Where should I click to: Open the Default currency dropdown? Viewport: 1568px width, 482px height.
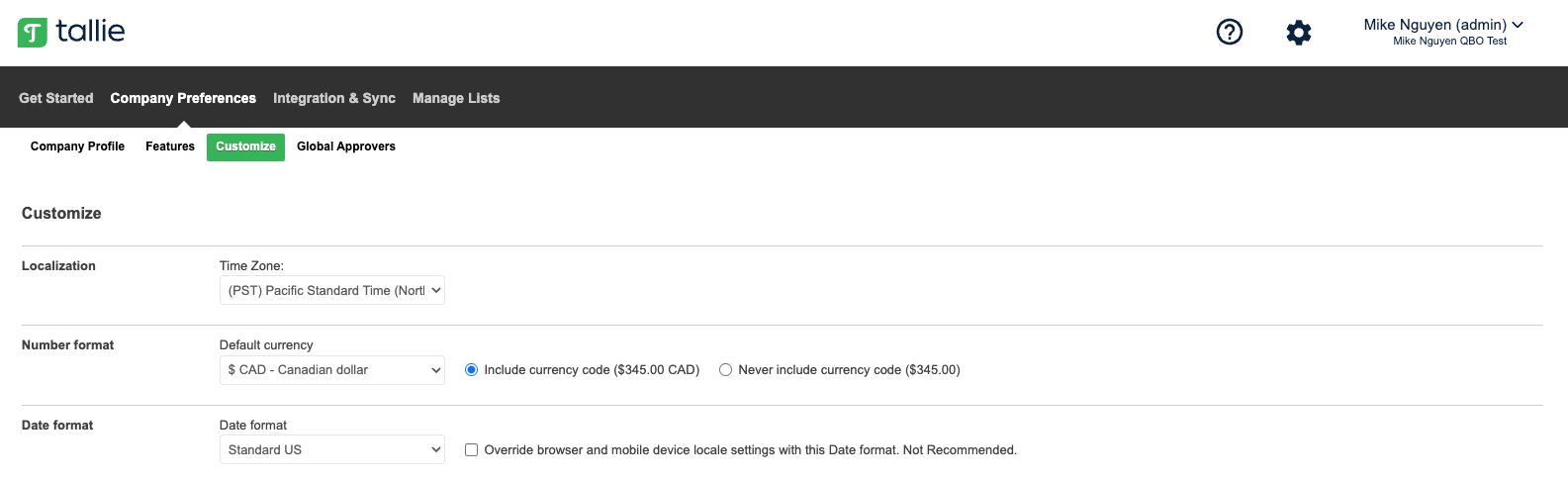pyautogui.click(x=332, y=370)
